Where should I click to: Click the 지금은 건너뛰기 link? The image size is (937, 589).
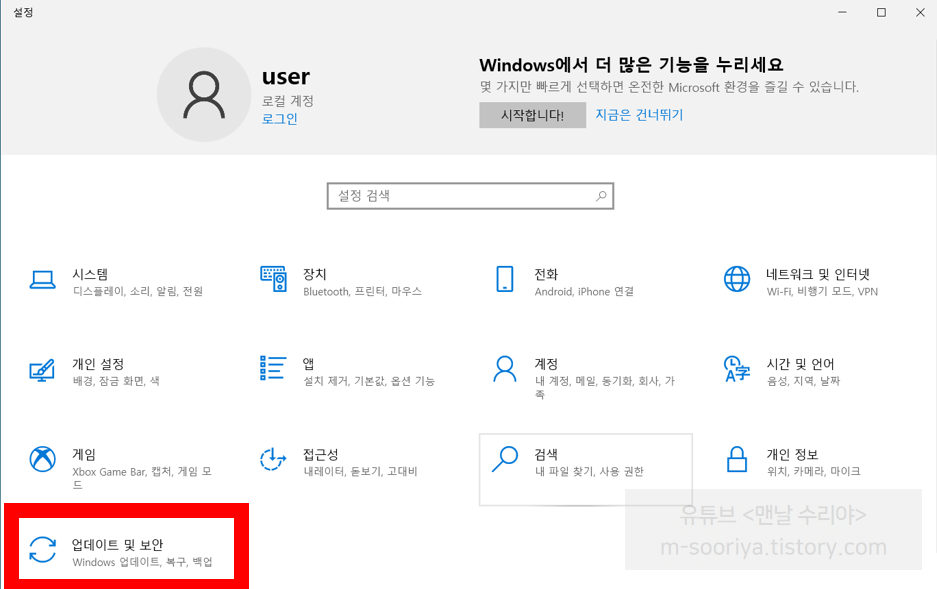639,115
